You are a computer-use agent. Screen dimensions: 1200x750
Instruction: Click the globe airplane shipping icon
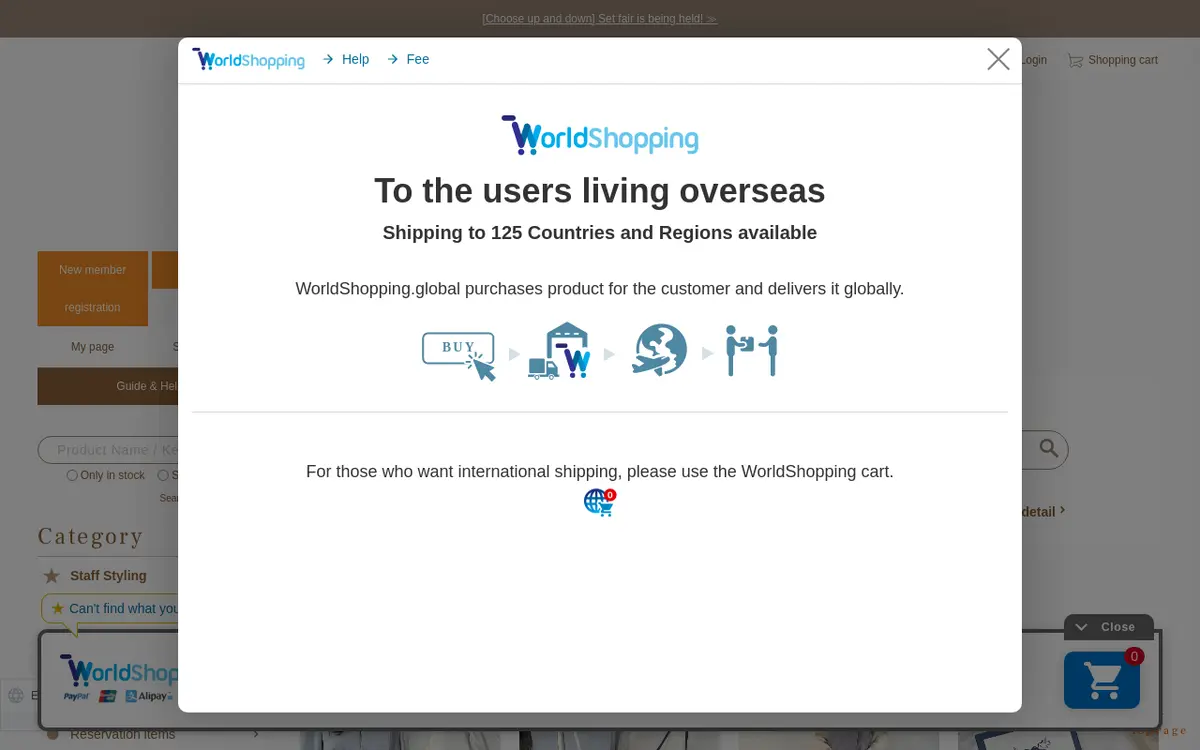pos(660,350)
